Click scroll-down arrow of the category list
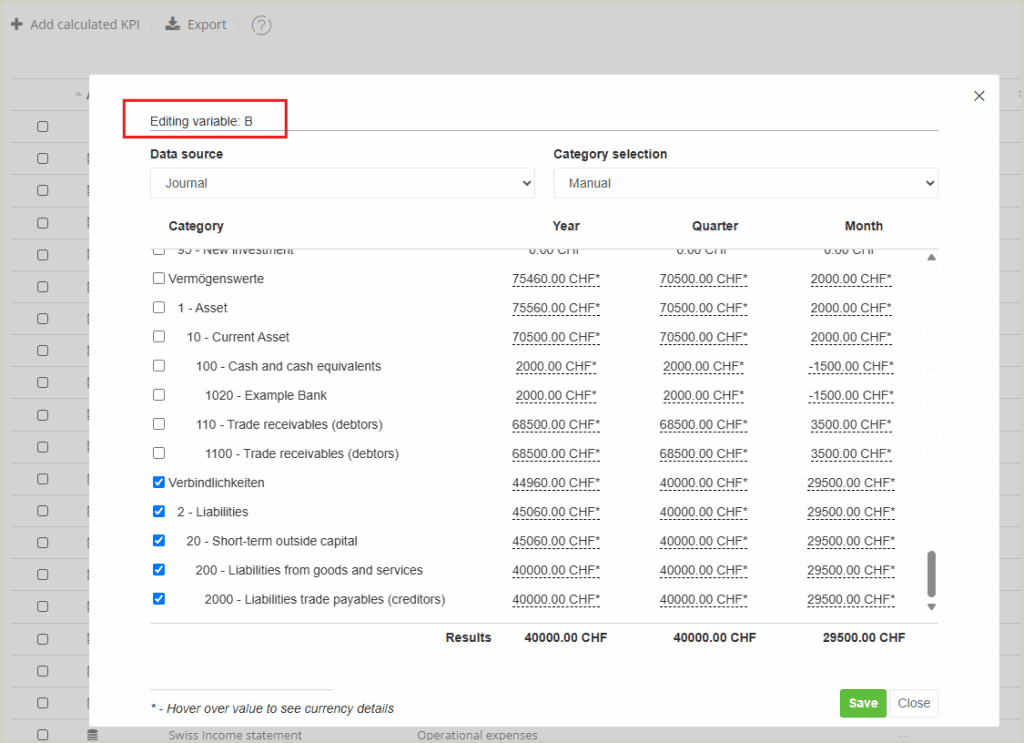 point(931,607)
